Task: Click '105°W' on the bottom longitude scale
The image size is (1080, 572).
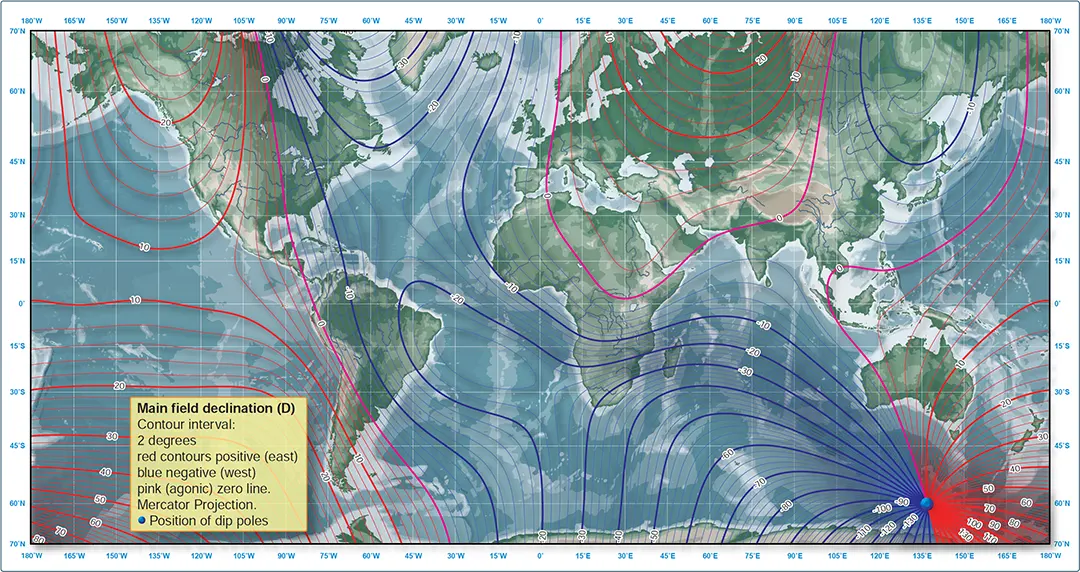Action: (243, 555)
